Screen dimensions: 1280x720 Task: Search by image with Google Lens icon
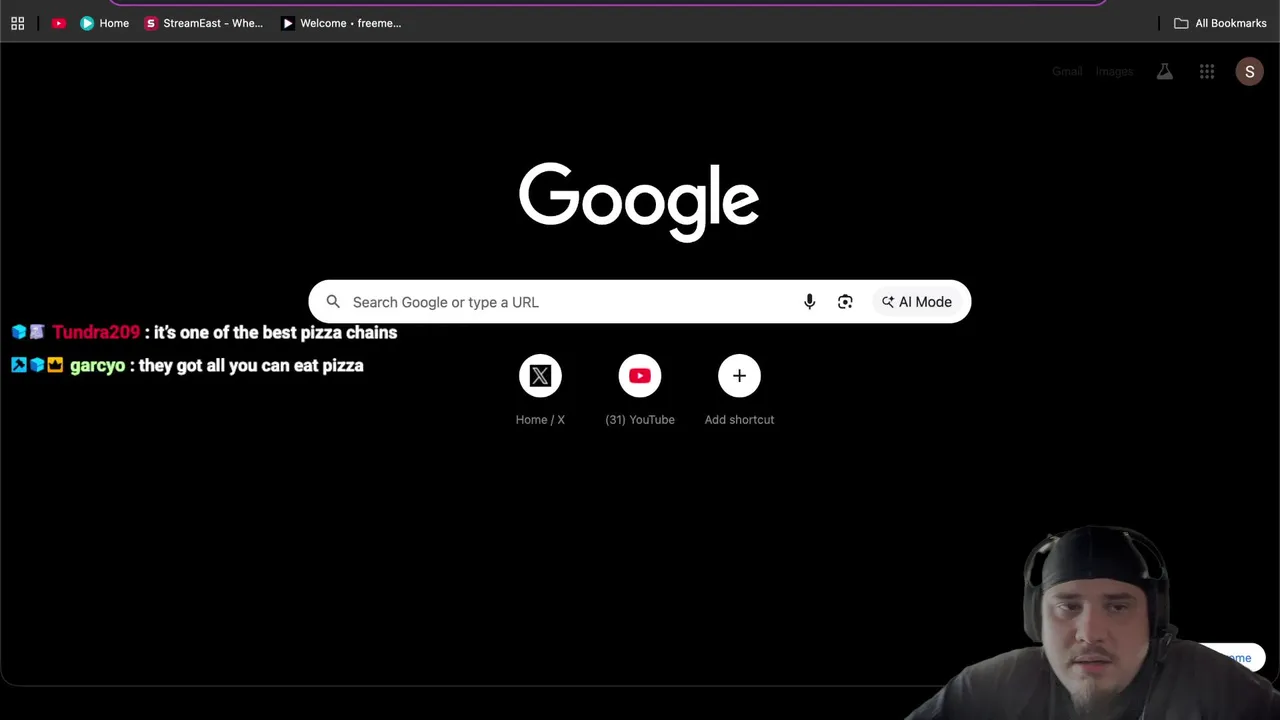(845, 302)
